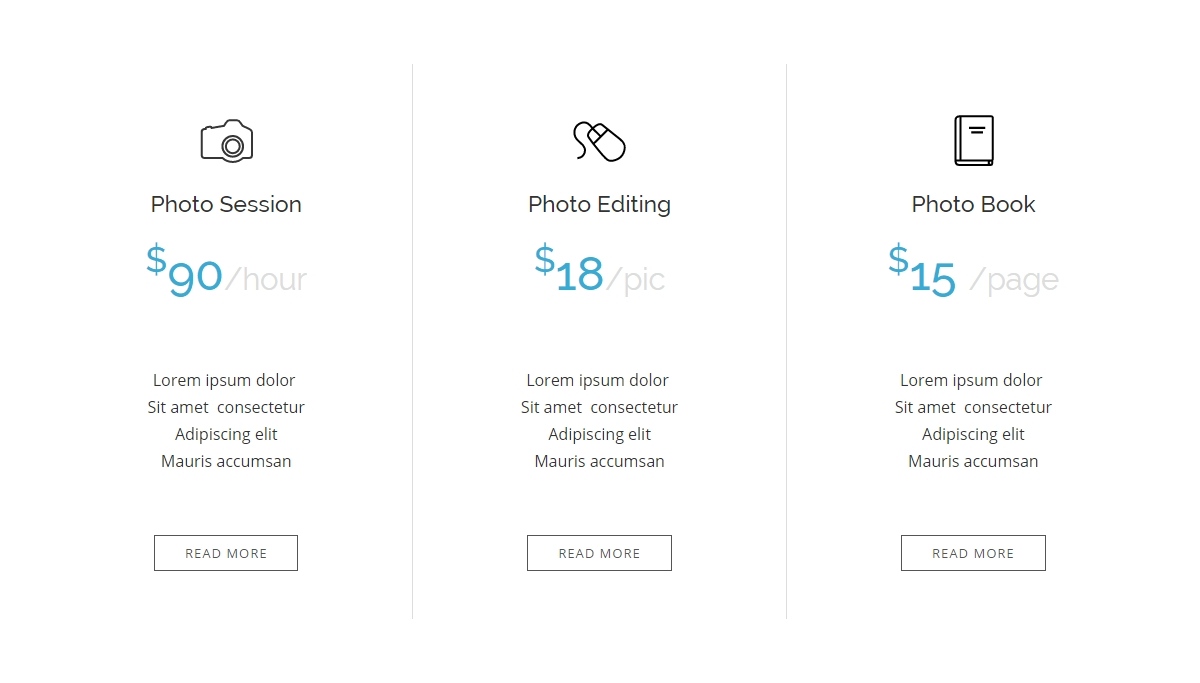Select the Photo Editing heading
This screenshot has height=683, width=1200.
pos(599,205)
